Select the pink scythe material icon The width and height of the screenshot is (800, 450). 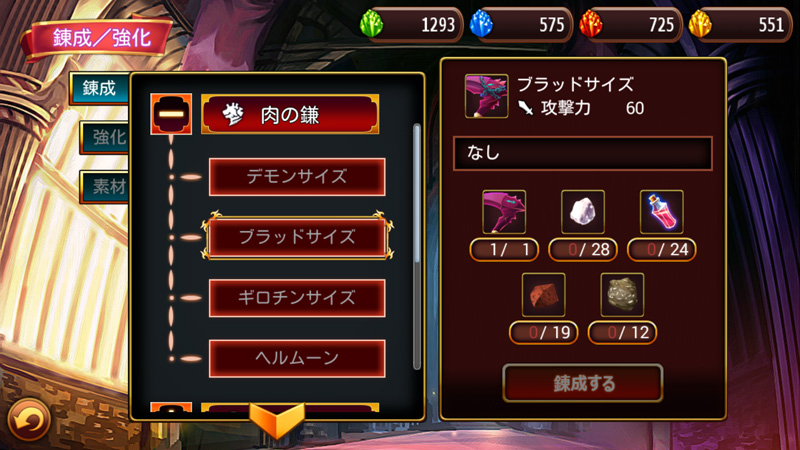504,212
